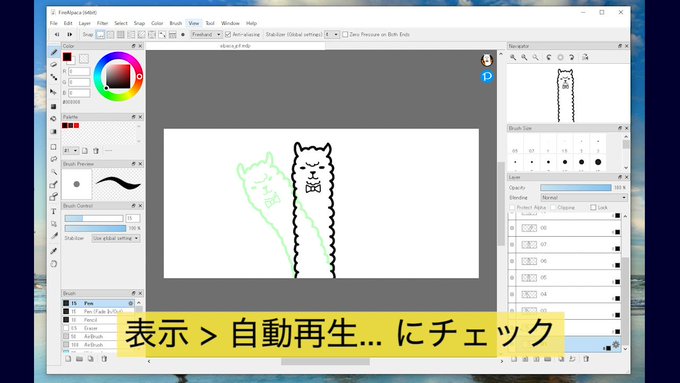Toggle visibility of layer 06
680x383 pixels.
pyautogui.click(x=512, y=261)
